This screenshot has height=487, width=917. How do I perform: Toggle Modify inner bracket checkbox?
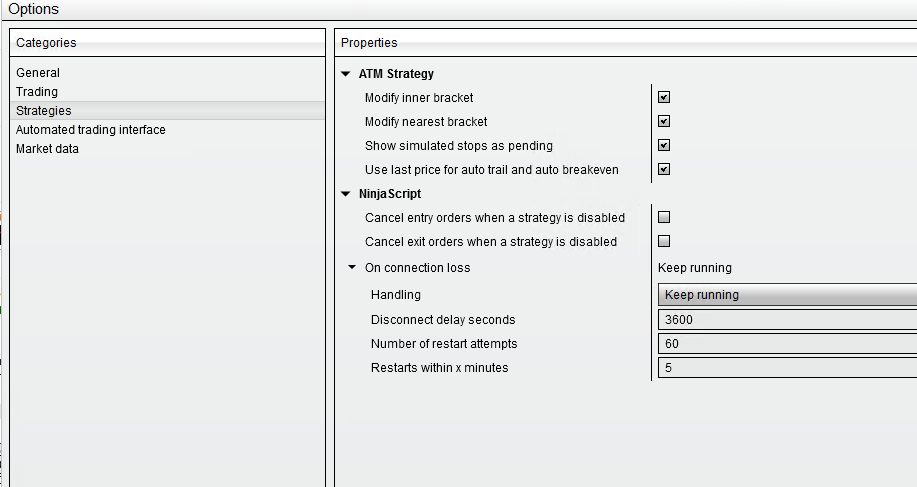coord(664,98)
